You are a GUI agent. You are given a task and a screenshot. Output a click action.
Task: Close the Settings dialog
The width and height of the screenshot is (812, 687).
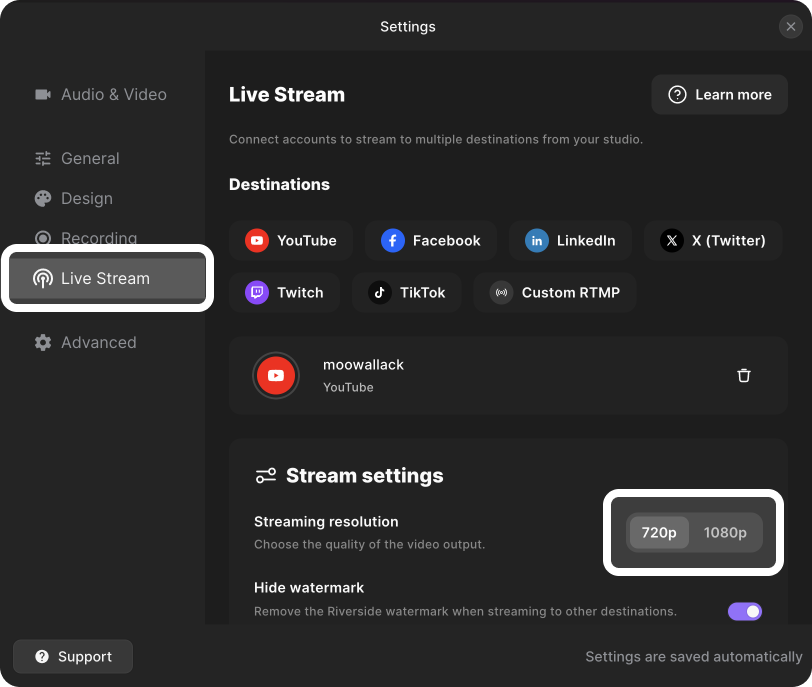[x=791, y=27]
